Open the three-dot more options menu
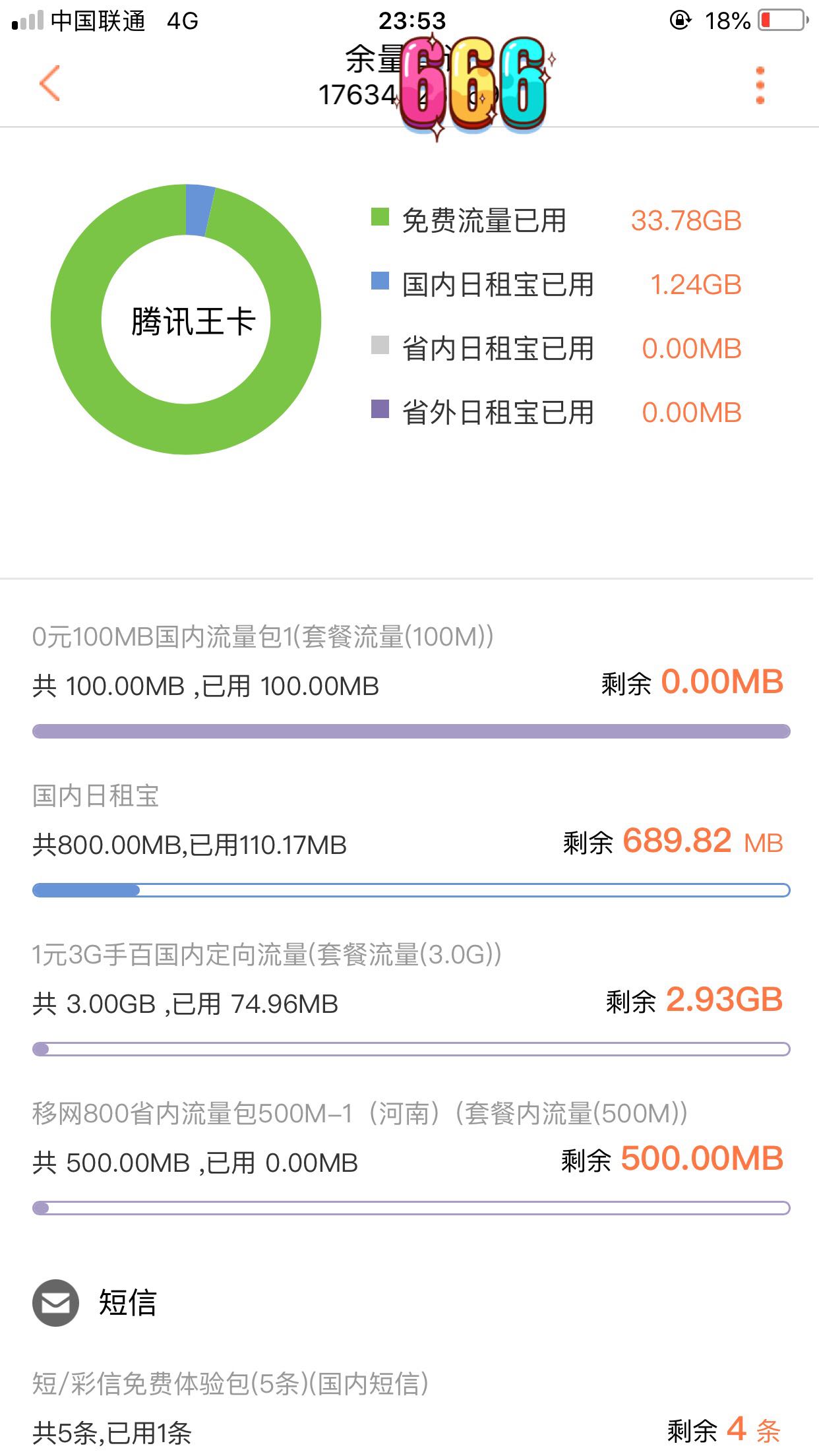The width and height of the screenshot is (819, 1456). (x=760, y=85)
